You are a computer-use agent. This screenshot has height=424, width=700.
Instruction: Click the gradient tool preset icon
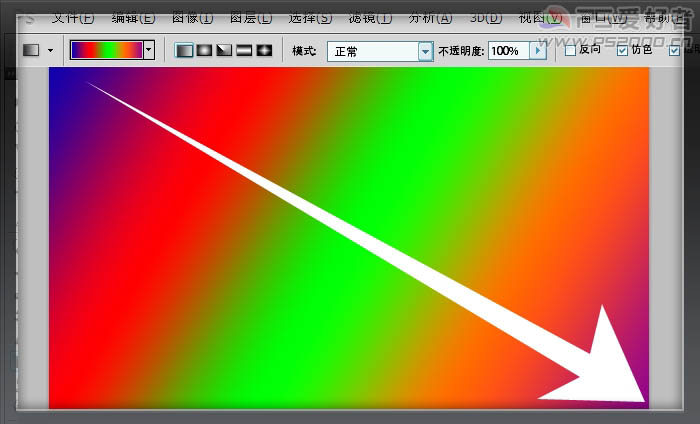[31, 50]
